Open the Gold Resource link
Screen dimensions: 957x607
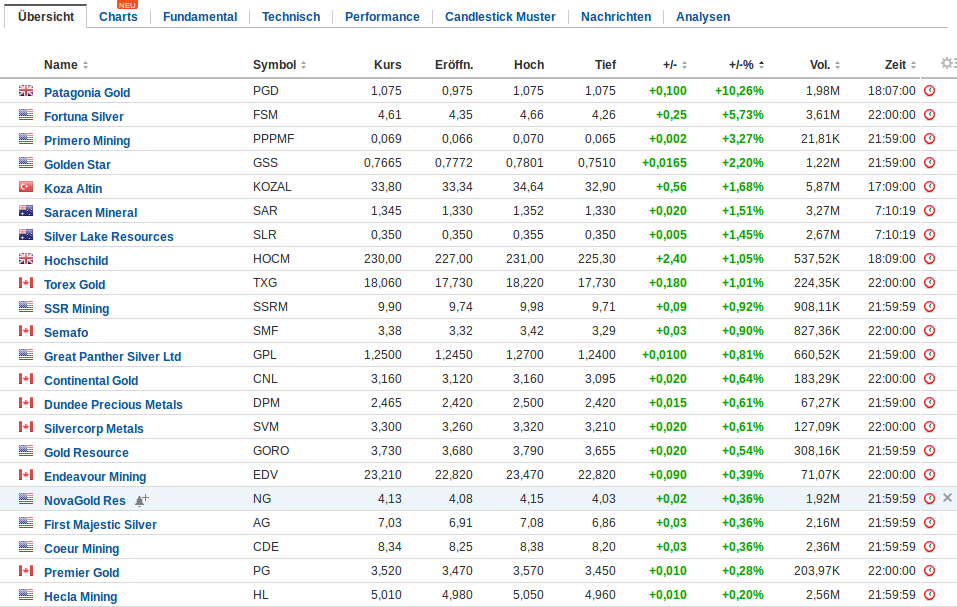coord(86,453)
